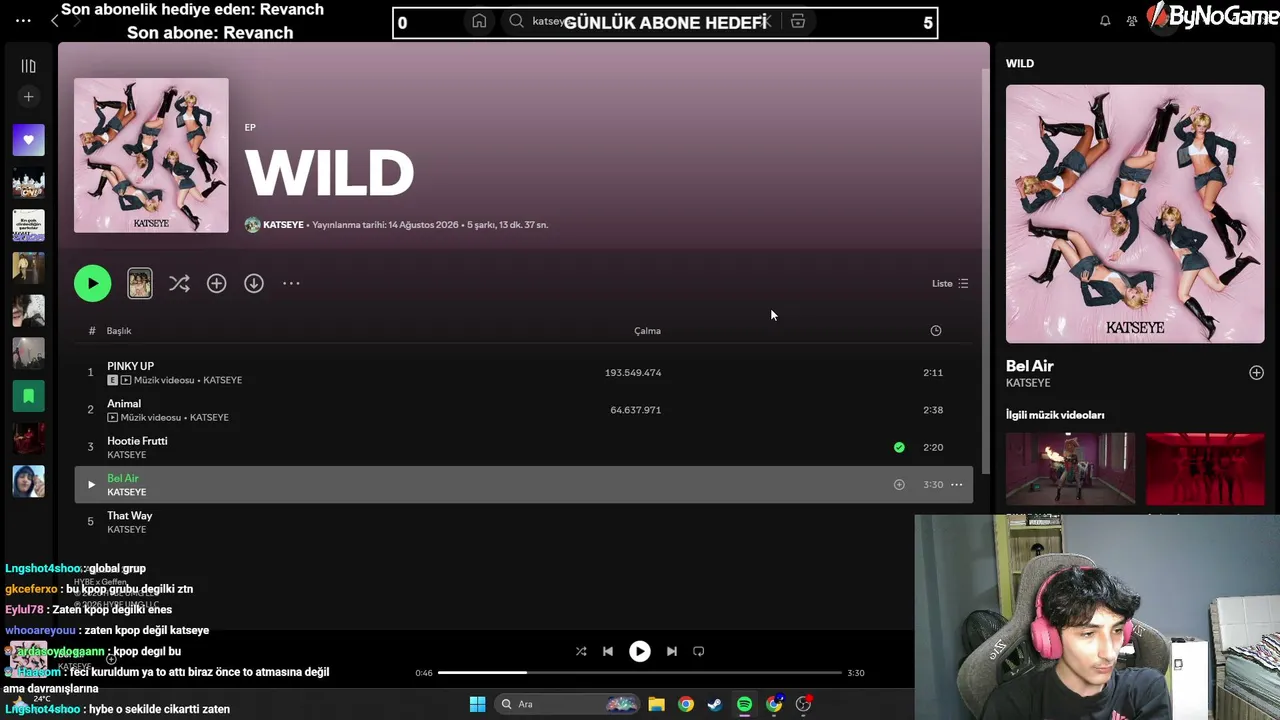Open Steam from the taskbar
This screenshot has height=720, width=1280.
715,704
